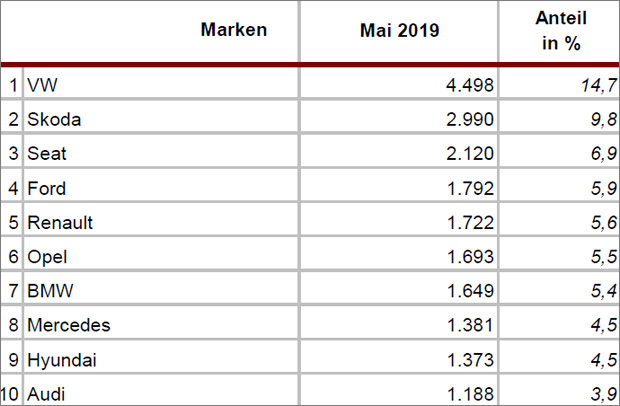The image size is (620, 406).
Task: Click the Marken column header
Action: point(234,30)
